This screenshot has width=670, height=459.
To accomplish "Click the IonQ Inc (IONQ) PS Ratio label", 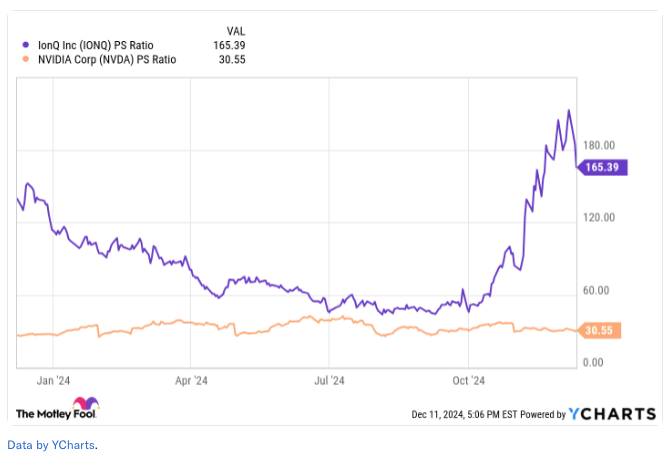I will point(96,45).
